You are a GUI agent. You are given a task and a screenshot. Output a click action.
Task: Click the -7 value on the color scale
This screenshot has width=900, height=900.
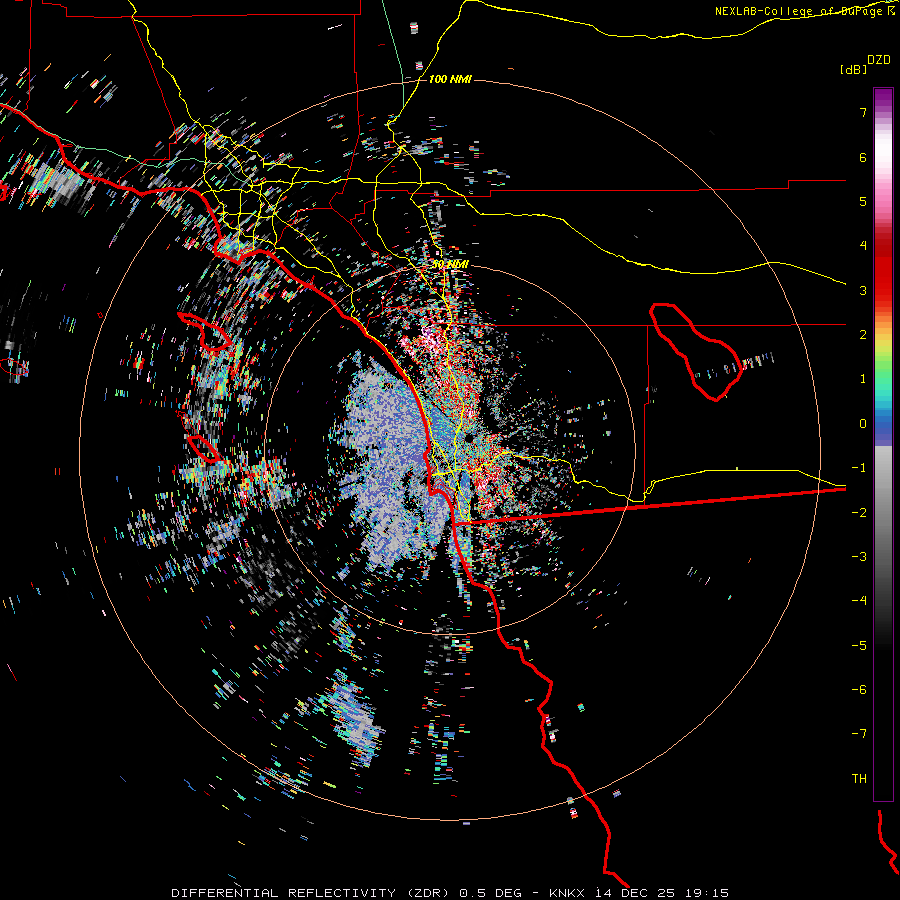[859, 734]
